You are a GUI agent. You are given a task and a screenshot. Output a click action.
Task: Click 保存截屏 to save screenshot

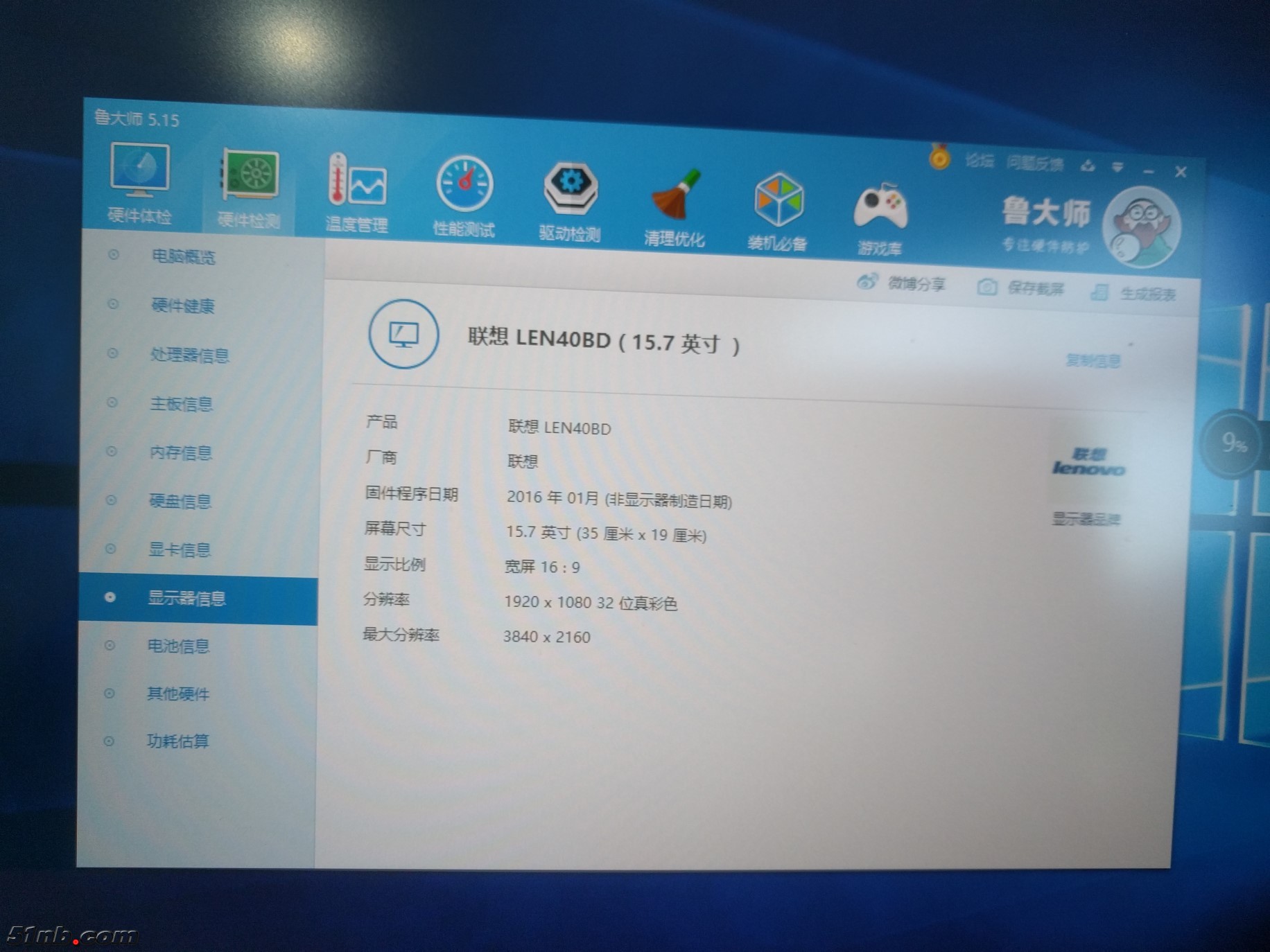pos(1036,288)
